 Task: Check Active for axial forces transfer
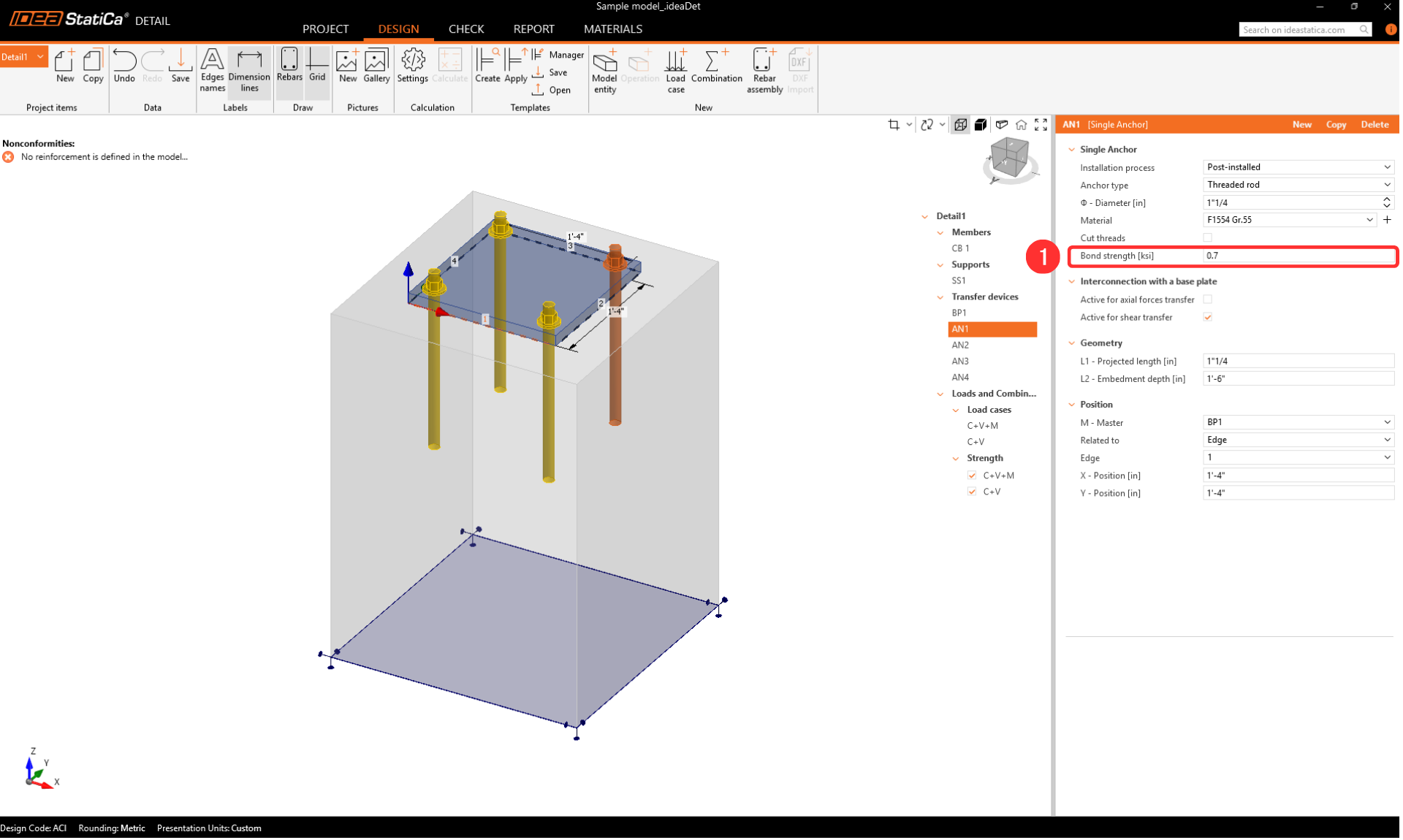(x=1207, y=299)
